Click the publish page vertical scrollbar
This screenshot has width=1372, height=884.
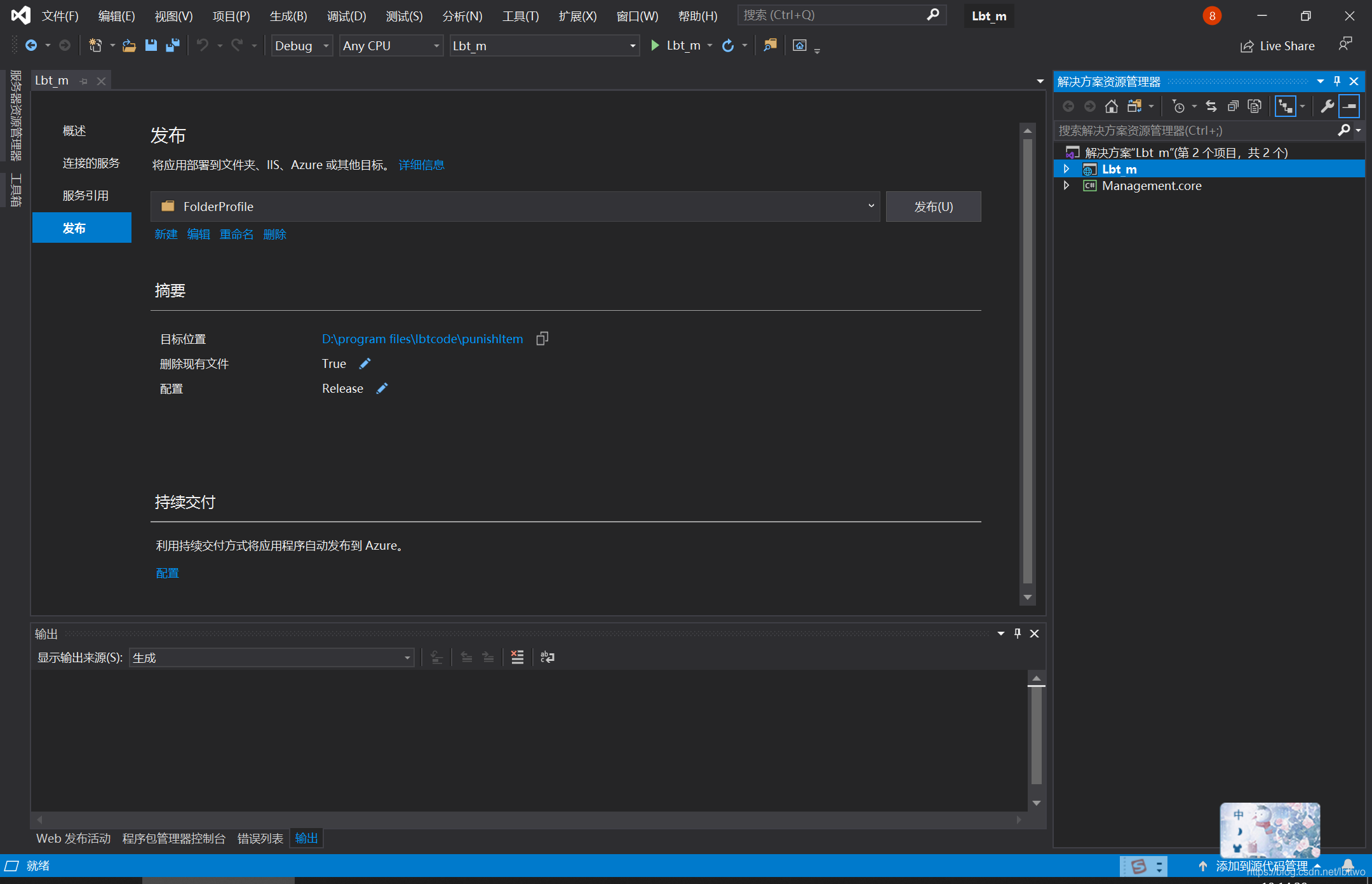tap(1027, 362)
